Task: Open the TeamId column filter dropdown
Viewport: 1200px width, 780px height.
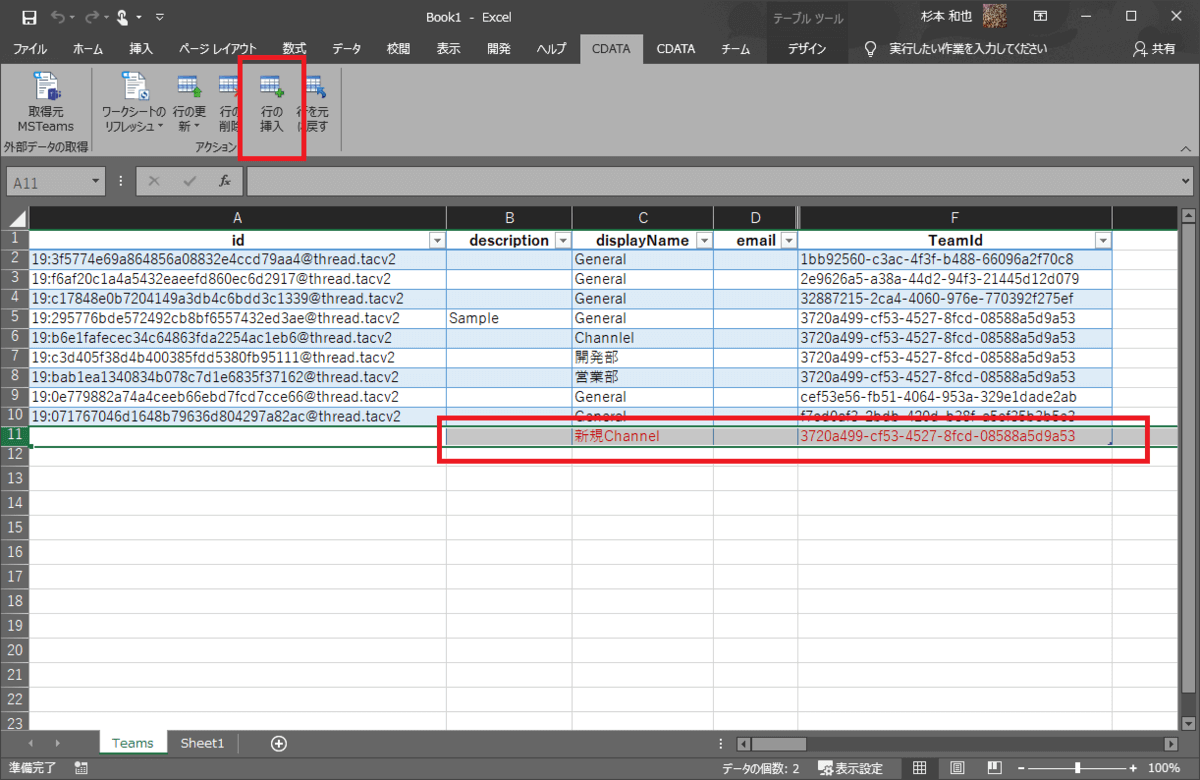Action: pyautogui.click(x=1102, y=241)
